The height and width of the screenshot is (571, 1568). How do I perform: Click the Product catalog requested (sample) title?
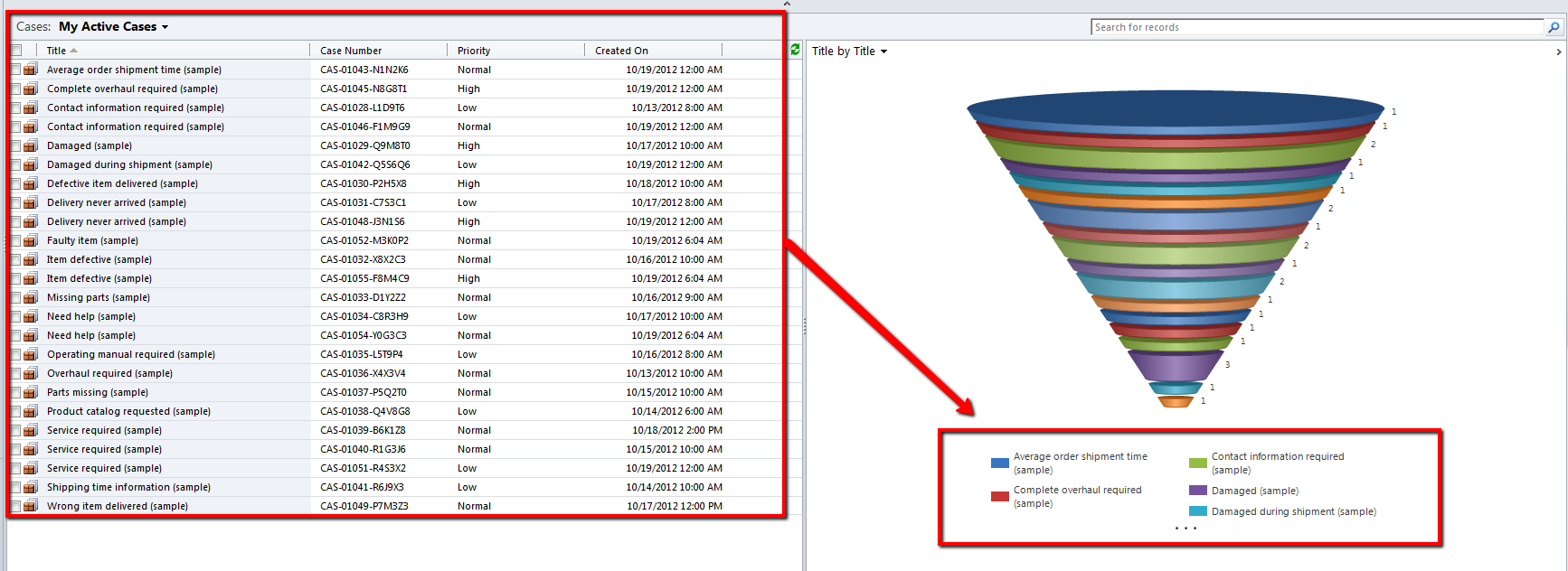[128, 411]
